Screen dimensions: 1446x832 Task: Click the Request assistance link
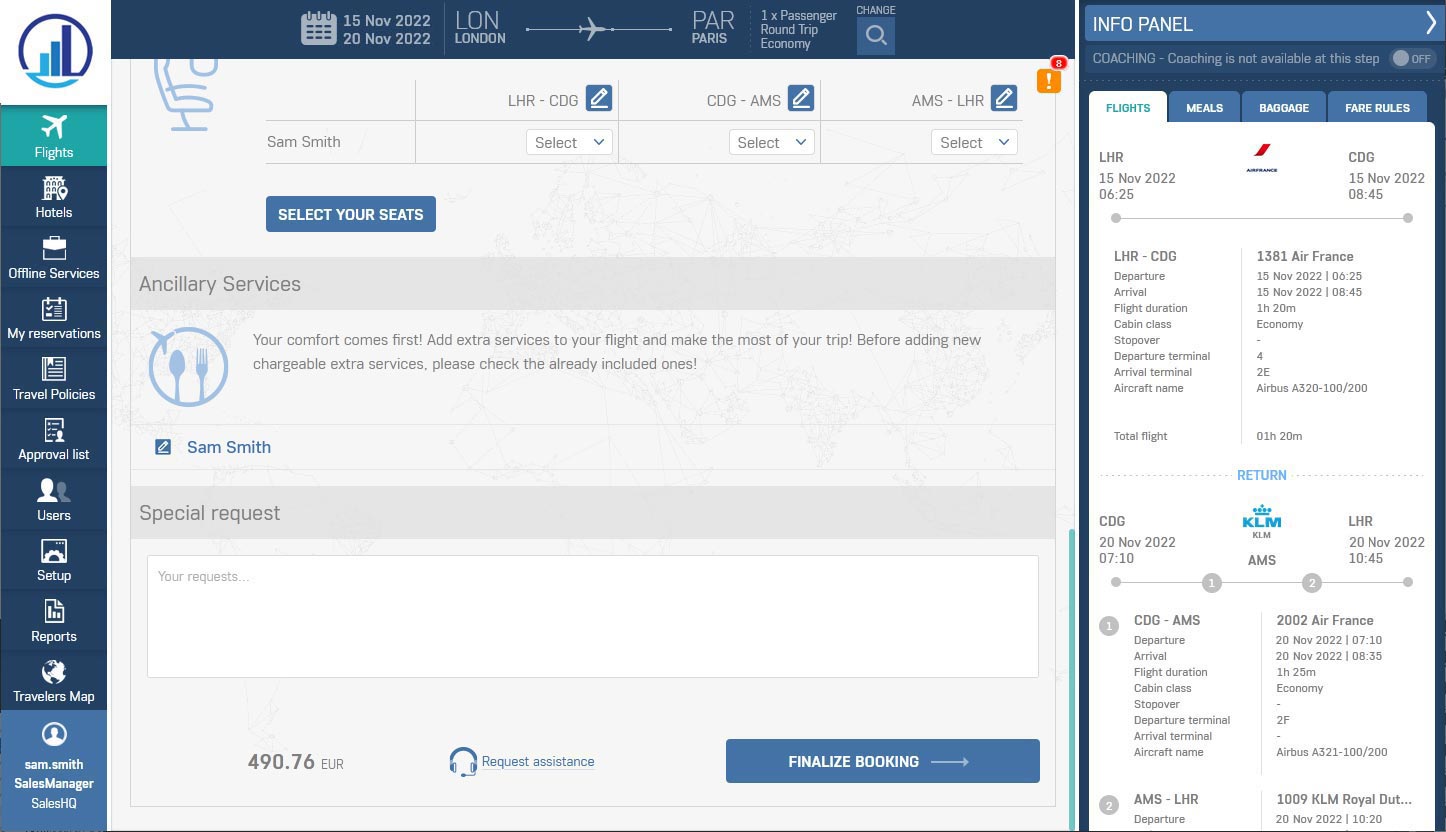tap(537, 762)
